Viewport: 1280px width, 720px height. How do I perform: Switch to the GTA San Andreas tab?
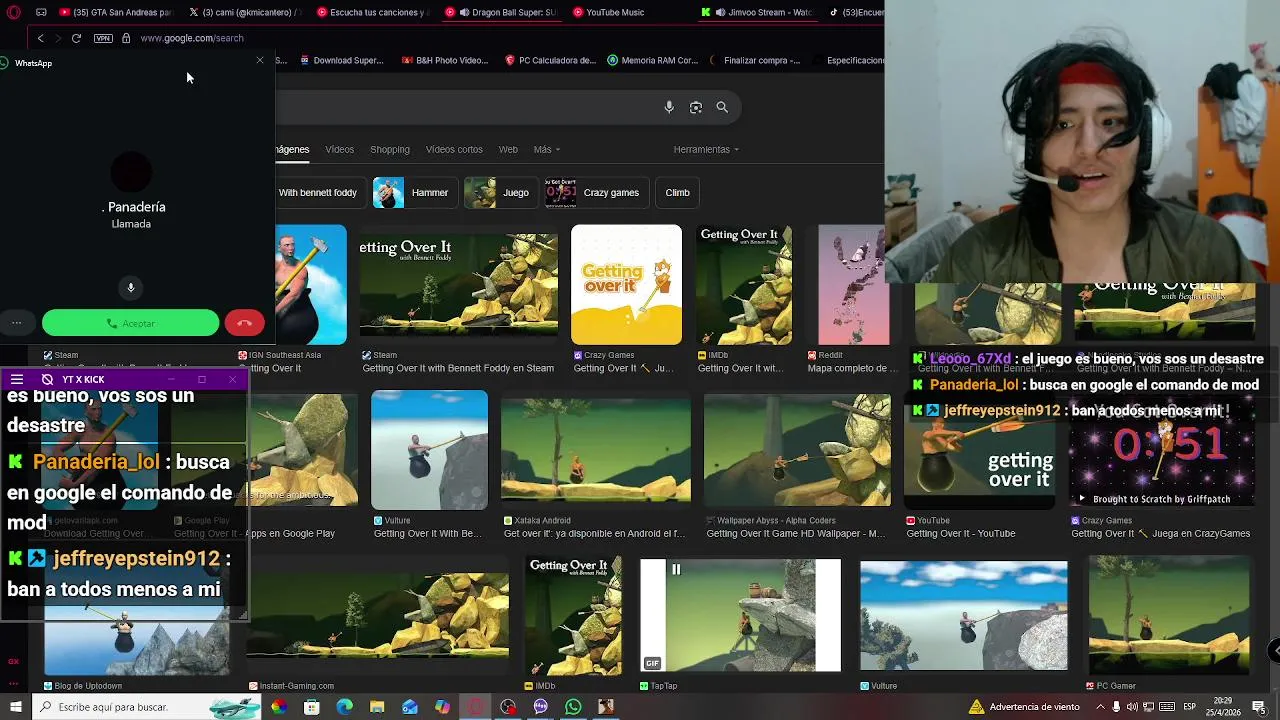116,12
